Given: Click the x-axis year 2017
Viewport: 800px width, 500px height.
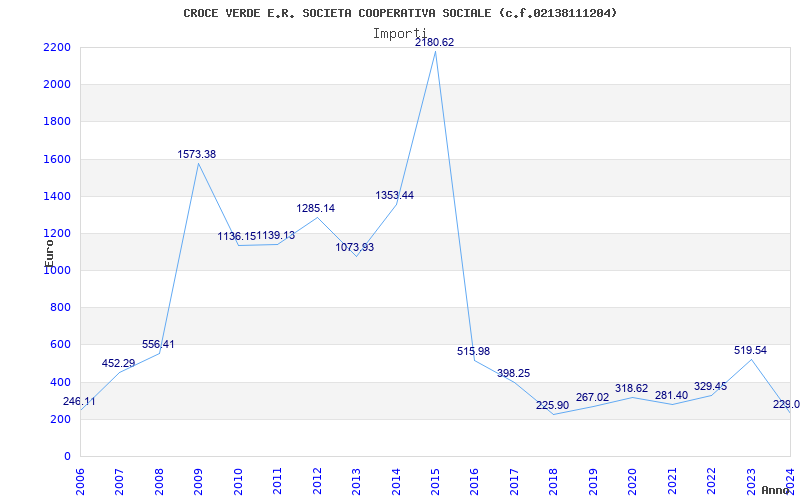Looking at the screenshot, I should (514, 481).
